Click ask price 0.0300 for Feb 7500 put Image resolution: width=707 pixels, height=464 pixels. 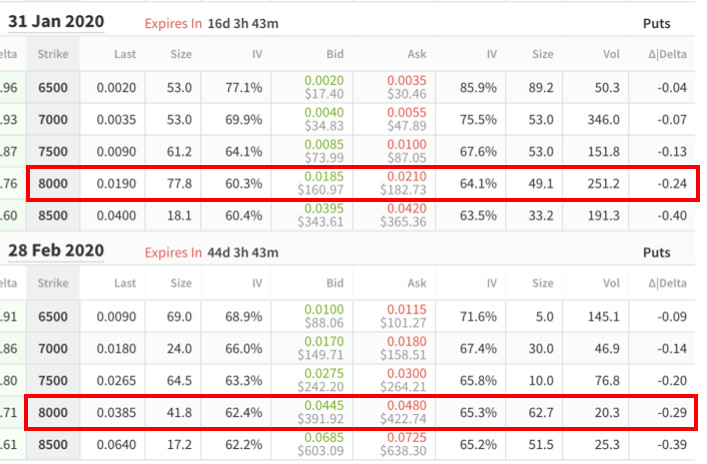pyautogui.click(x=406, y=373)
